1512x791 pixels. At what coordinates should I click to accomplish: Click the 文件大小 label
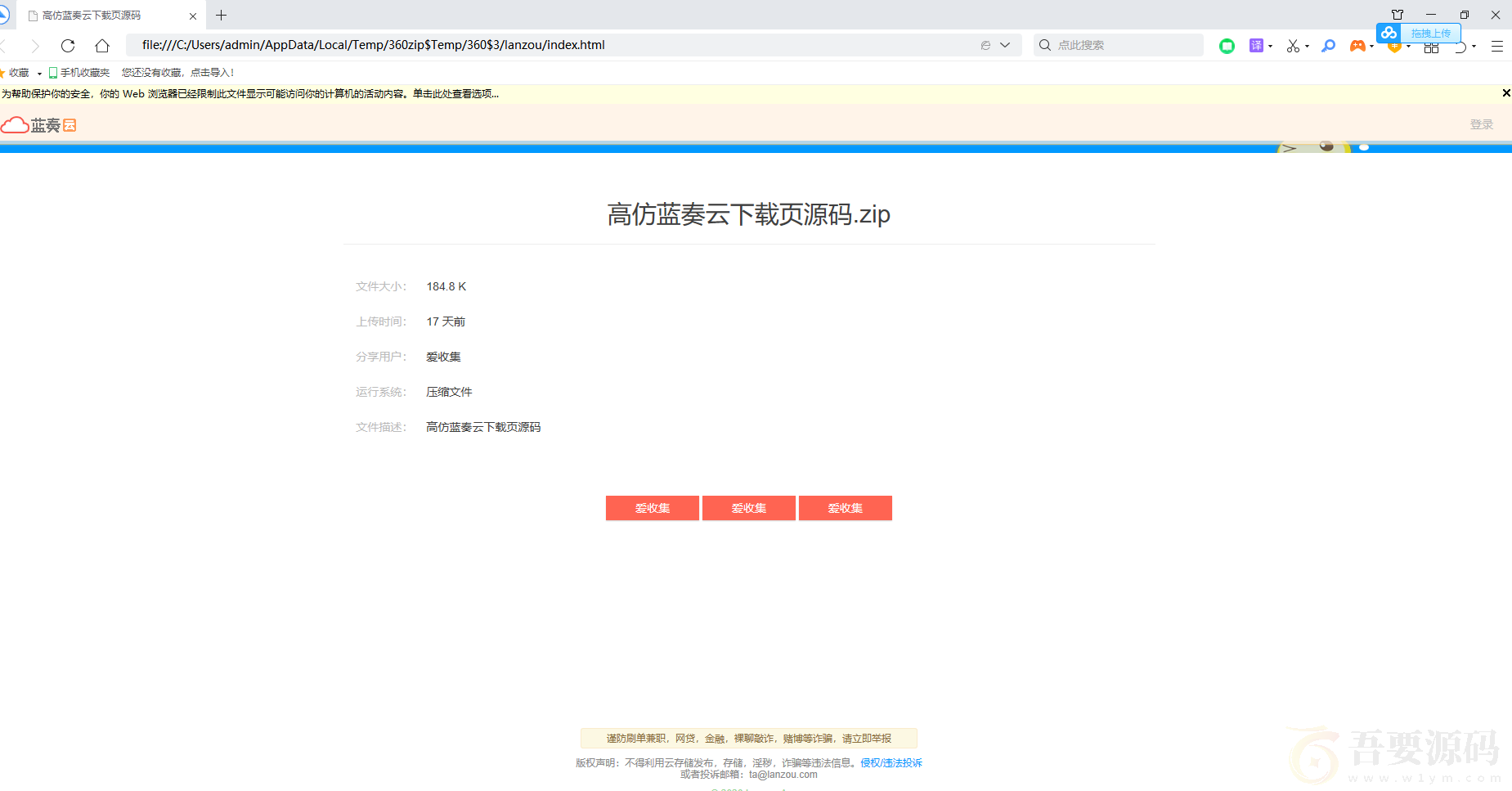pos(381,286)
